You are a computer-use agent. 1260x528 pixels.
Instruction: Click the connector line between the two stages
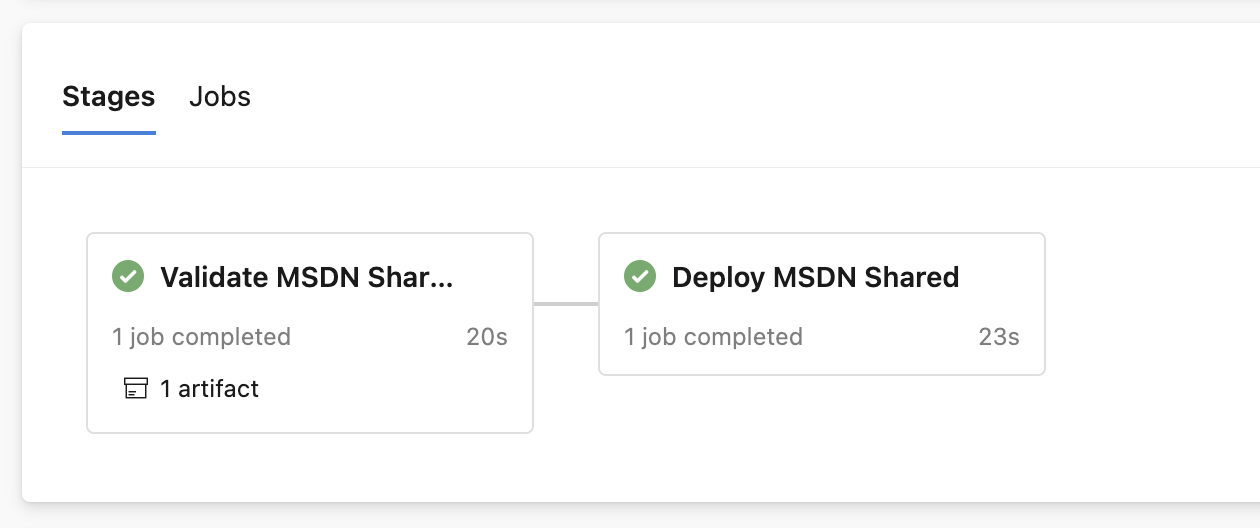(x=566, y=303)
